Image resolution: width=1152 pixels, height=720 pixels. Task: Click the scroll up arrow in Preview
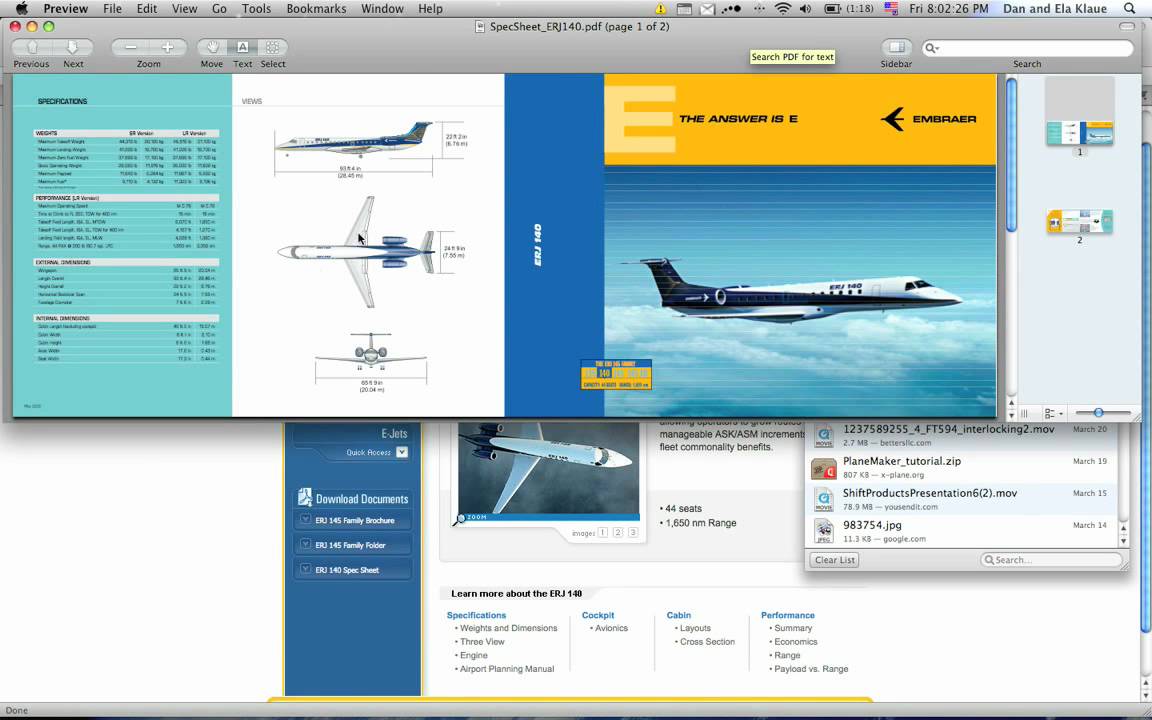tap(1012, 403)
